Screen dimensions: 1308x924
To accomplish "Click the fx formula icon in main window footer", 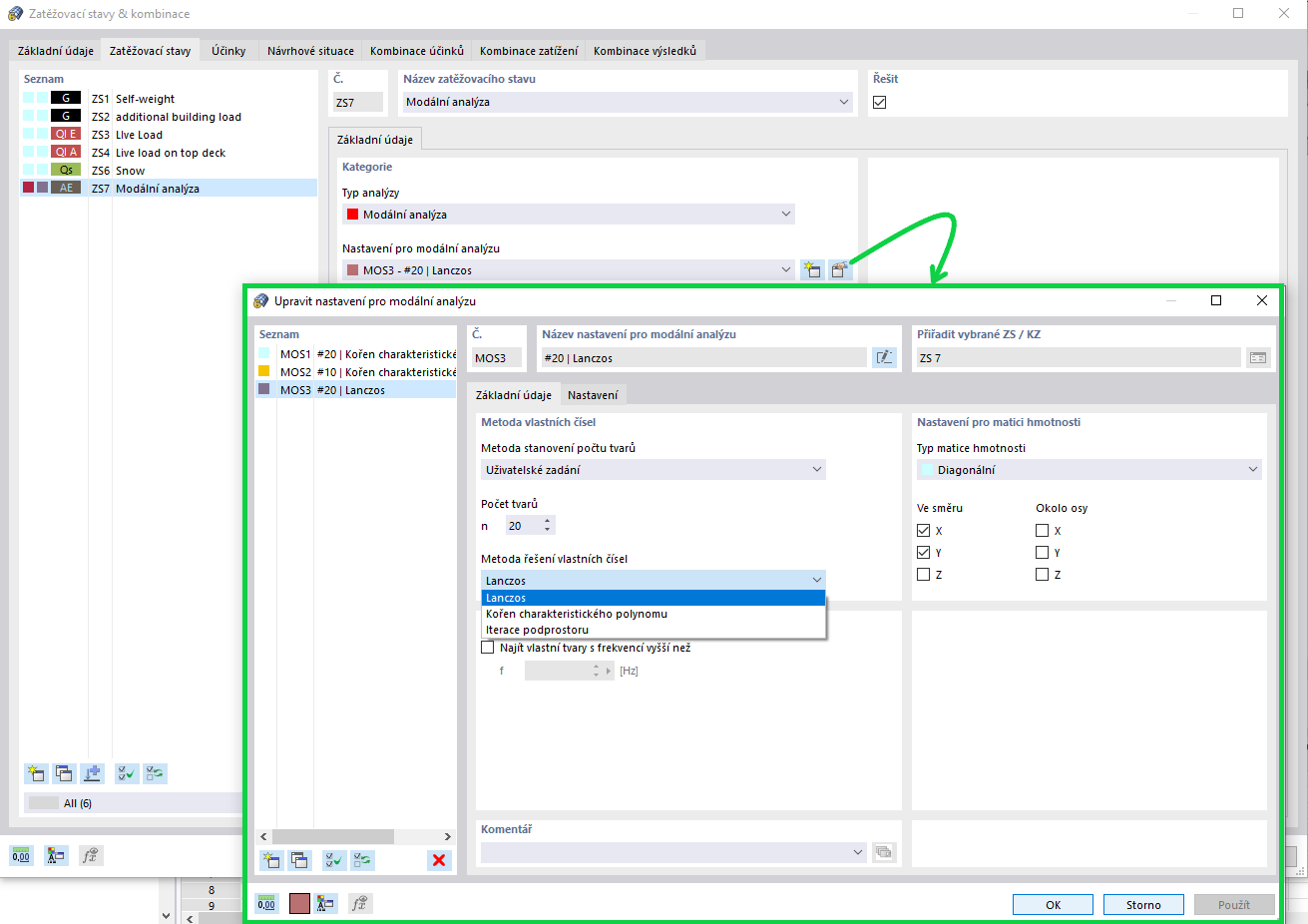I will coord(91,855).
